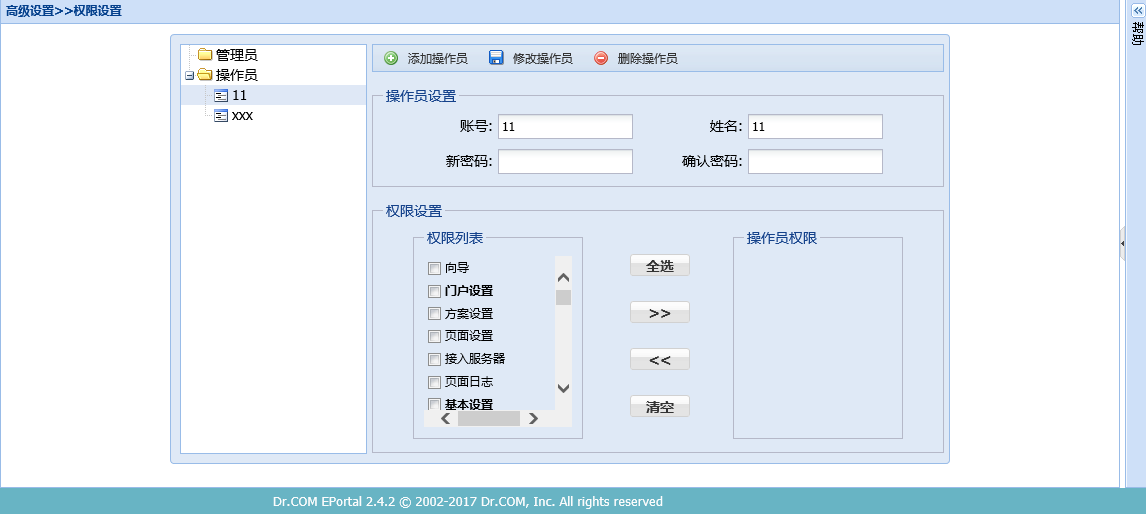Viewport: 1146px width, 514px height.
Task: Click the >> button to add permissions
Action: coord(659,313)
